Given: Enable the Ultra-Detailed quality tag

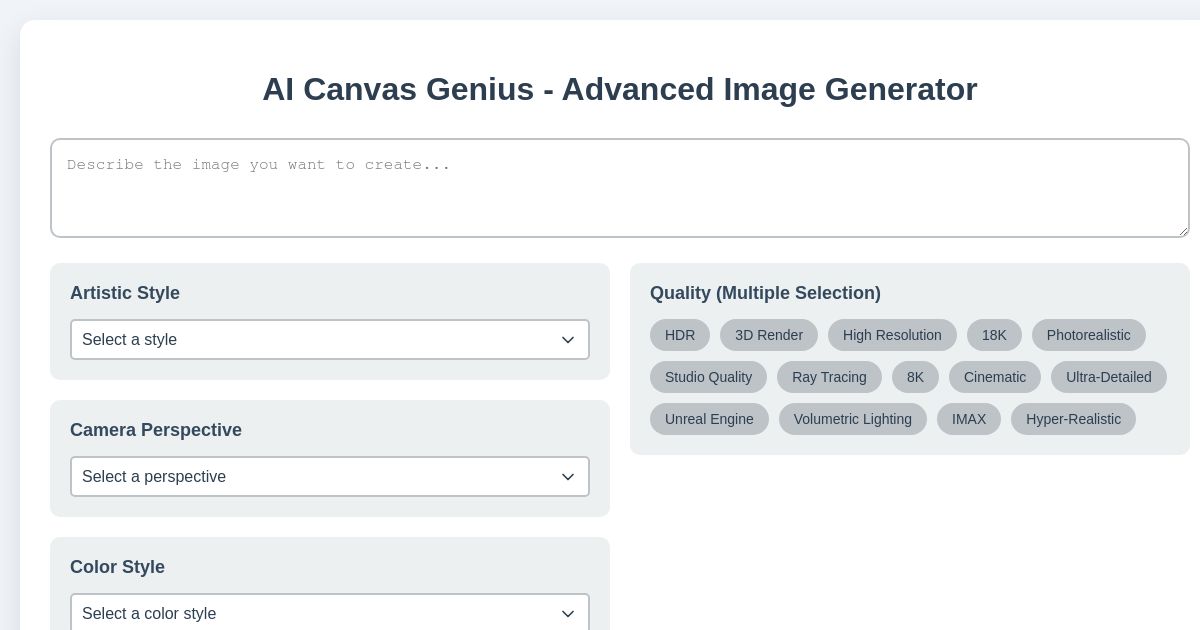Looking at the screenshot, I should point(1108,377).
